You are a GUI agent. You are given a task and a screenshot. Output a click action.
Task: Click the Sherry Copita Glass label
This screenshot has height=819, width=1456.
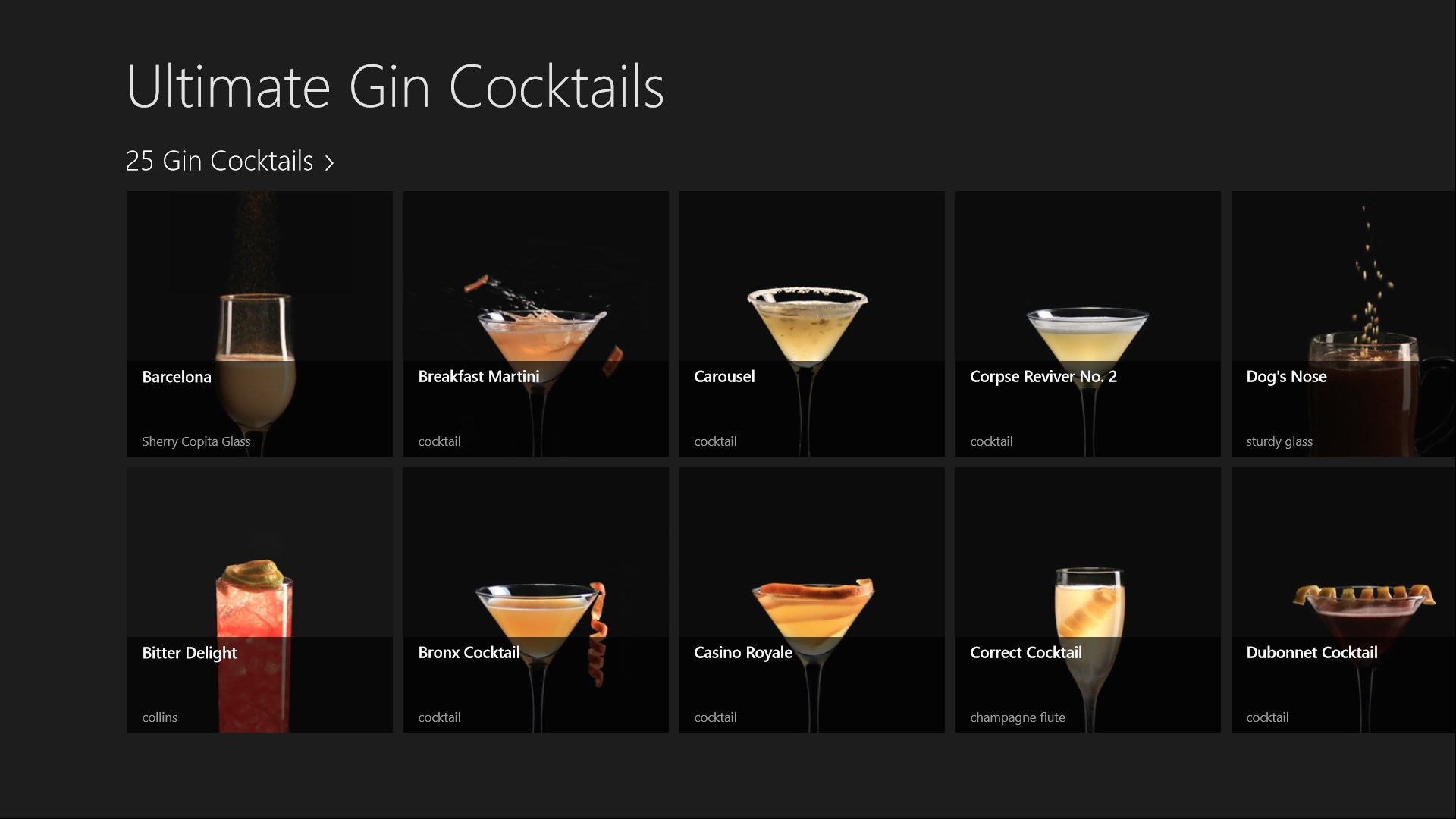[196, 441]
